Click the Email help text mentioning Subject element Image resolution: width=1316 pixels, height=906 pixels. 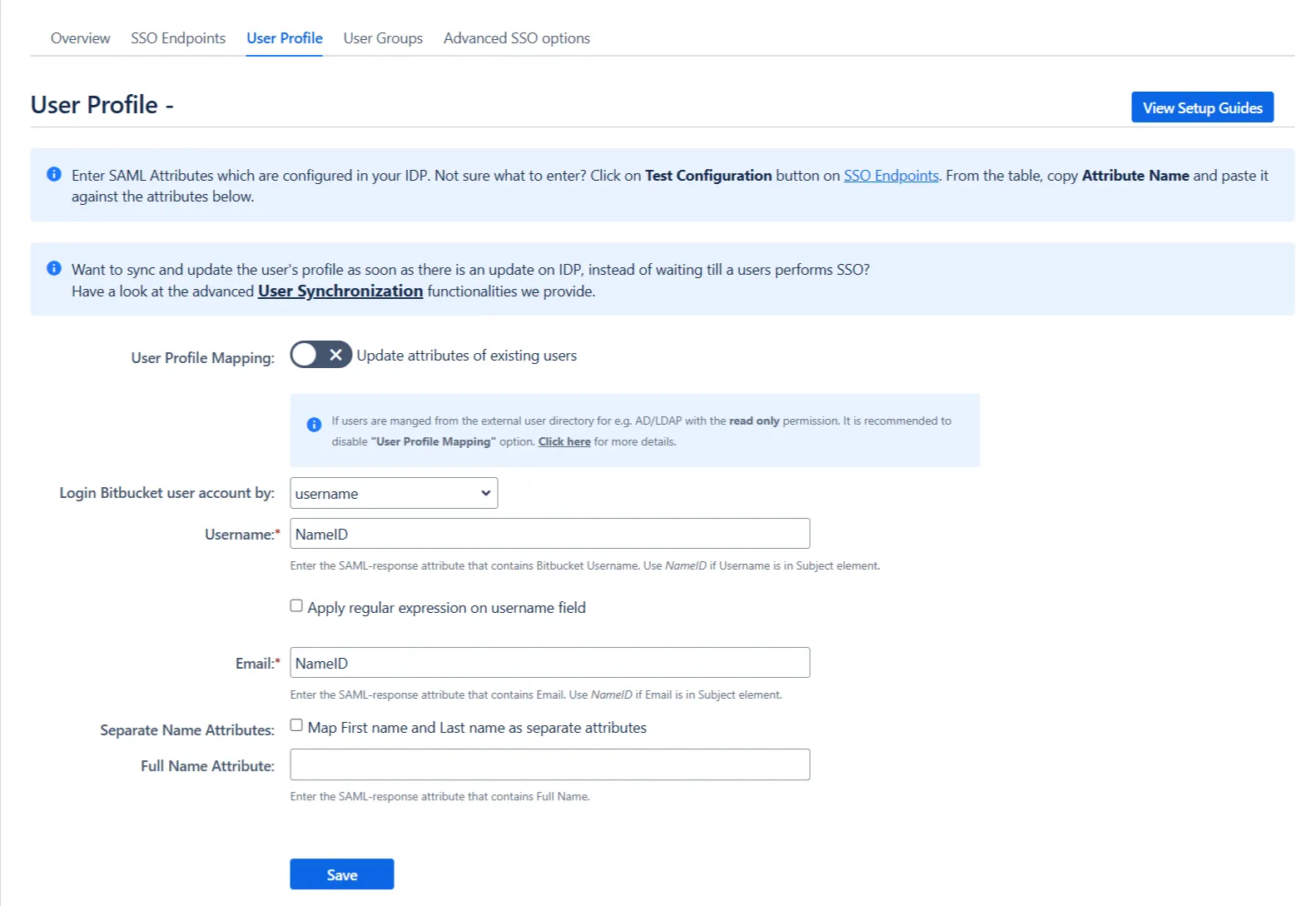[536, 694]
